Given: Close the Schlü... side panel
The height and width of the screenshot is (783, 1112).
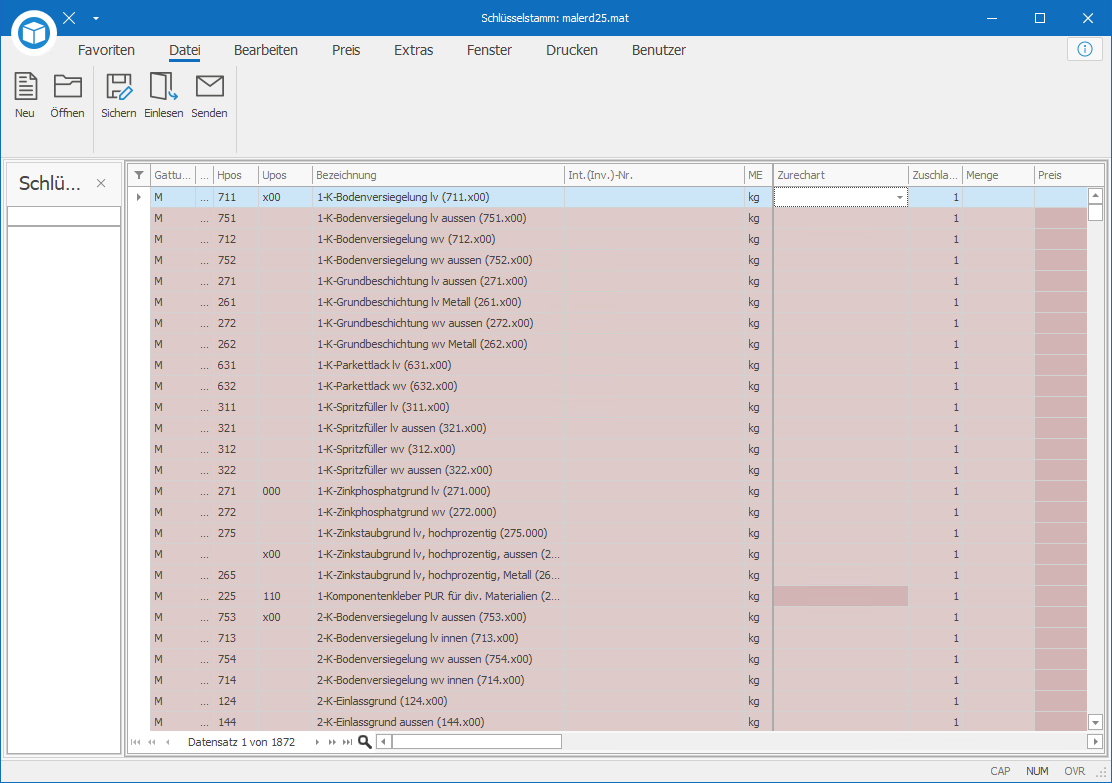Looking at the screenshot, I should pyautogui.click(x=101, y=183).
